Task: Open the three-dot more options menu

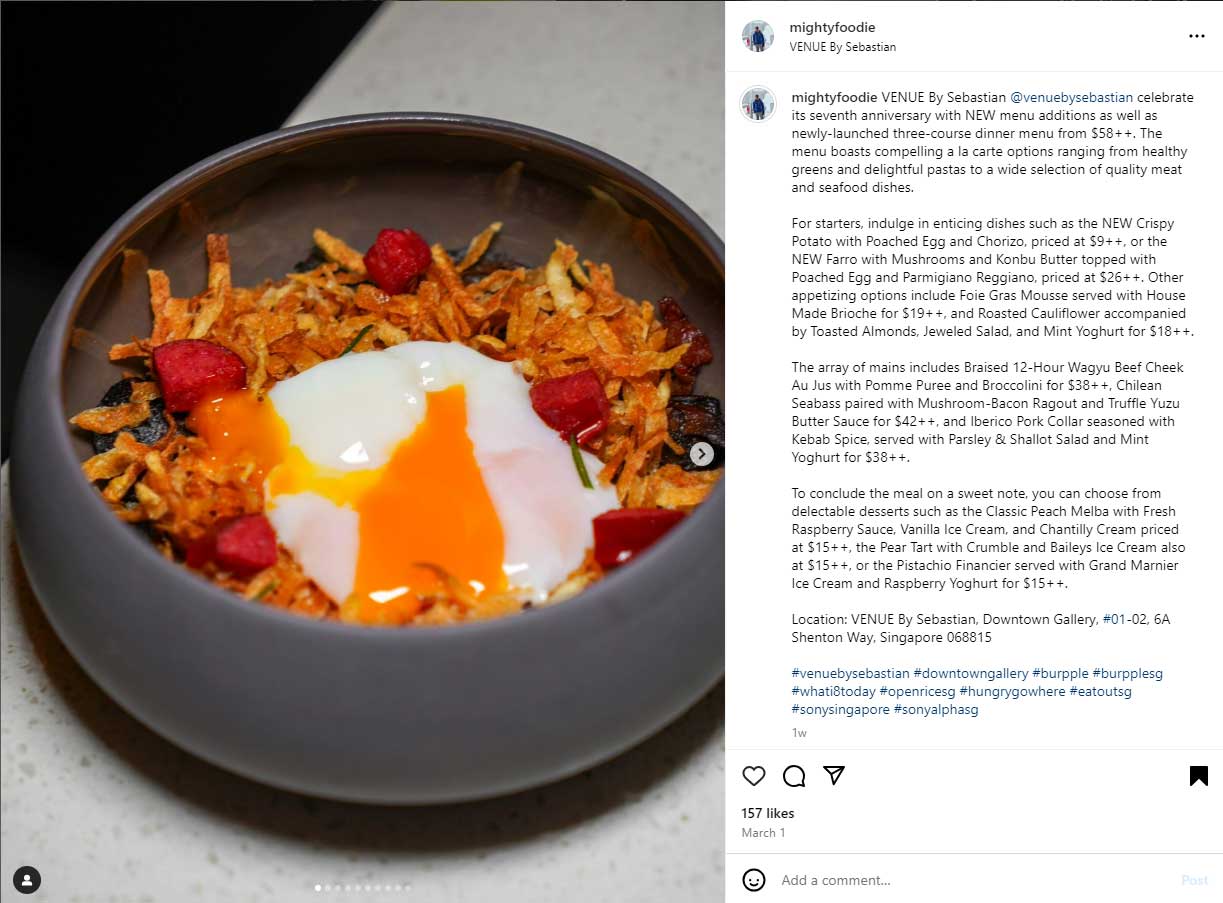Action: (1196, 36)
